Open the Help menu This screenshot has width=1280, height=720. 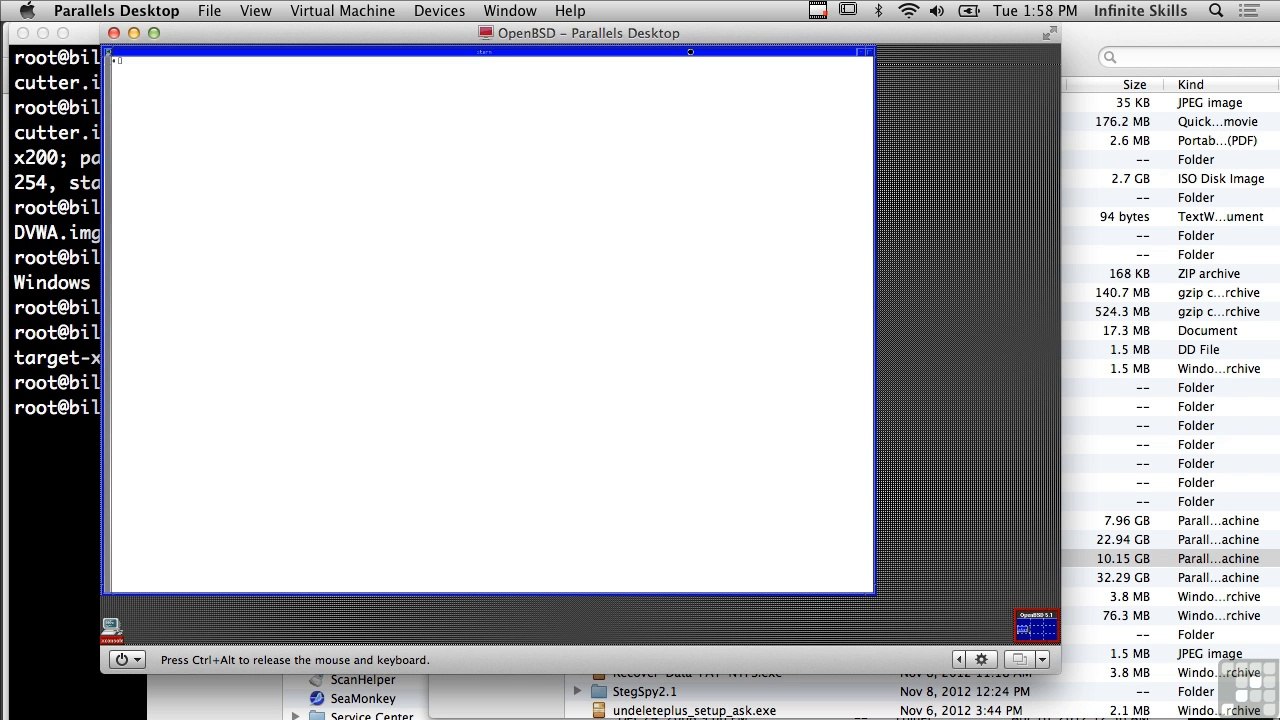point(570,11)
